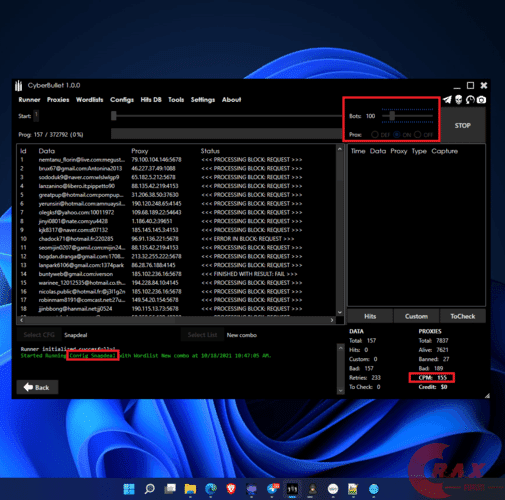Click the 'Retries: 233' data stat
Viewport: 505px width, 500px height.
365,377
